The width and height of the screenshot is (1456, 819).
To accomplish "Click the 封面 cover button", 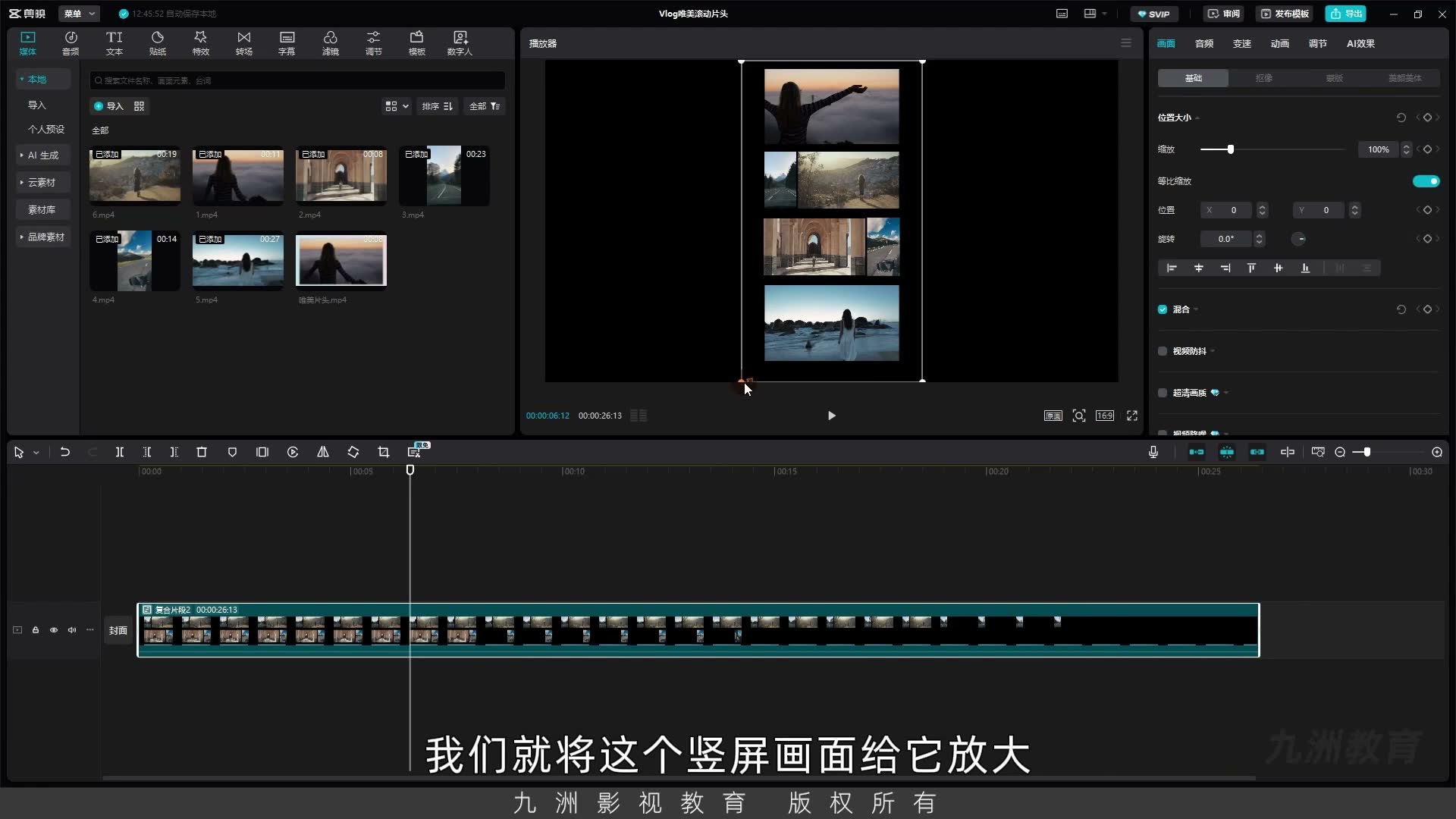I will [118, 630].
